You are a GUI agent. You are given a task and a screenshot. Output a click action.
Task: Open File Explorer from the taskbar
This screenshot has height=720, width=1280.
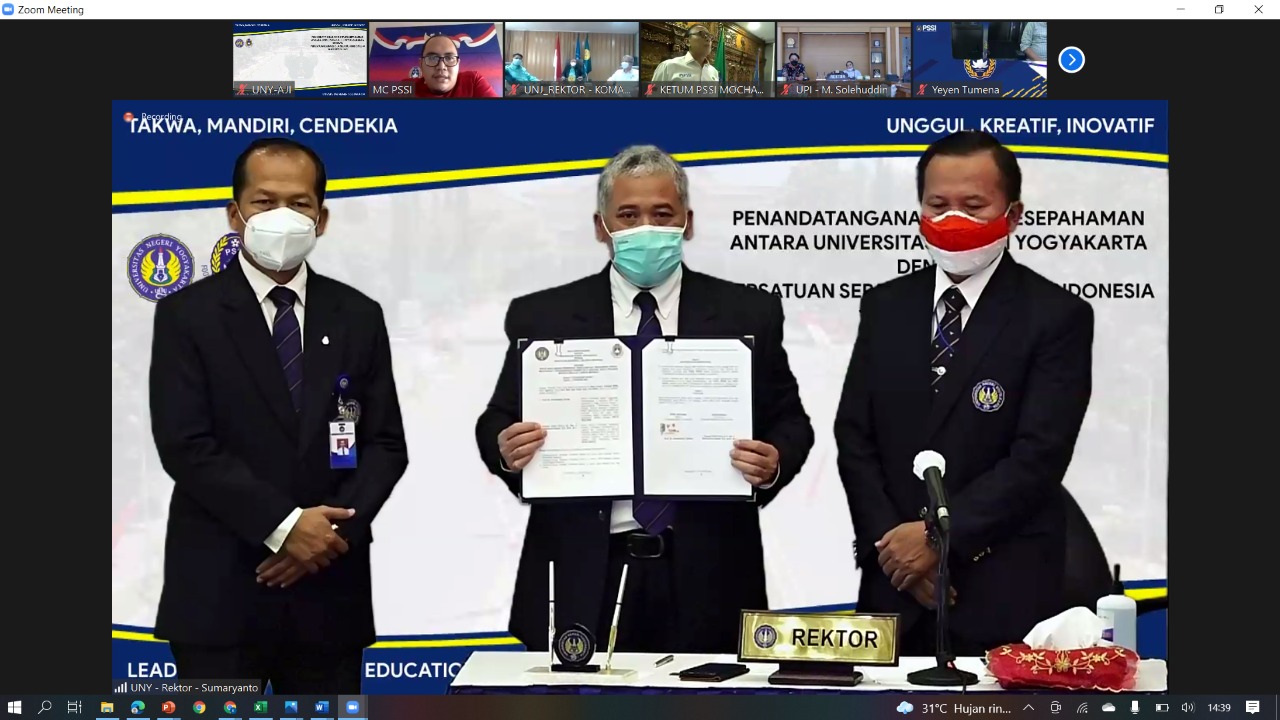pyautogui.click(x=107, y=707)
